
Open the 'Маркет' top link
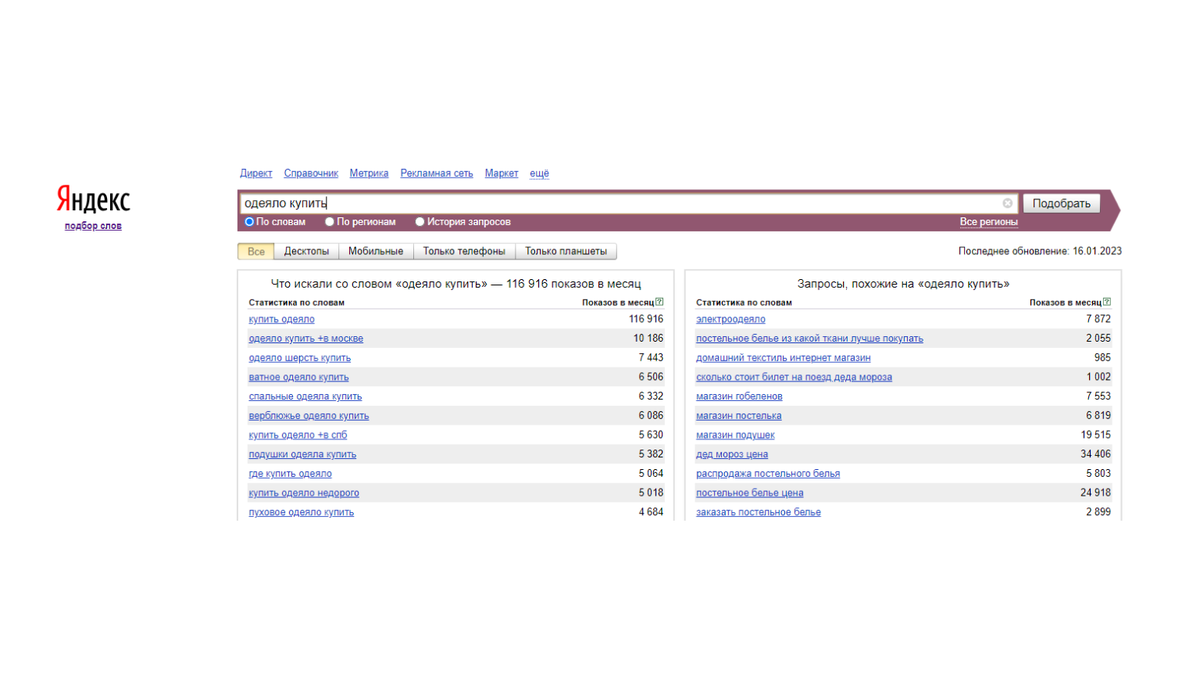pos(501,173)
